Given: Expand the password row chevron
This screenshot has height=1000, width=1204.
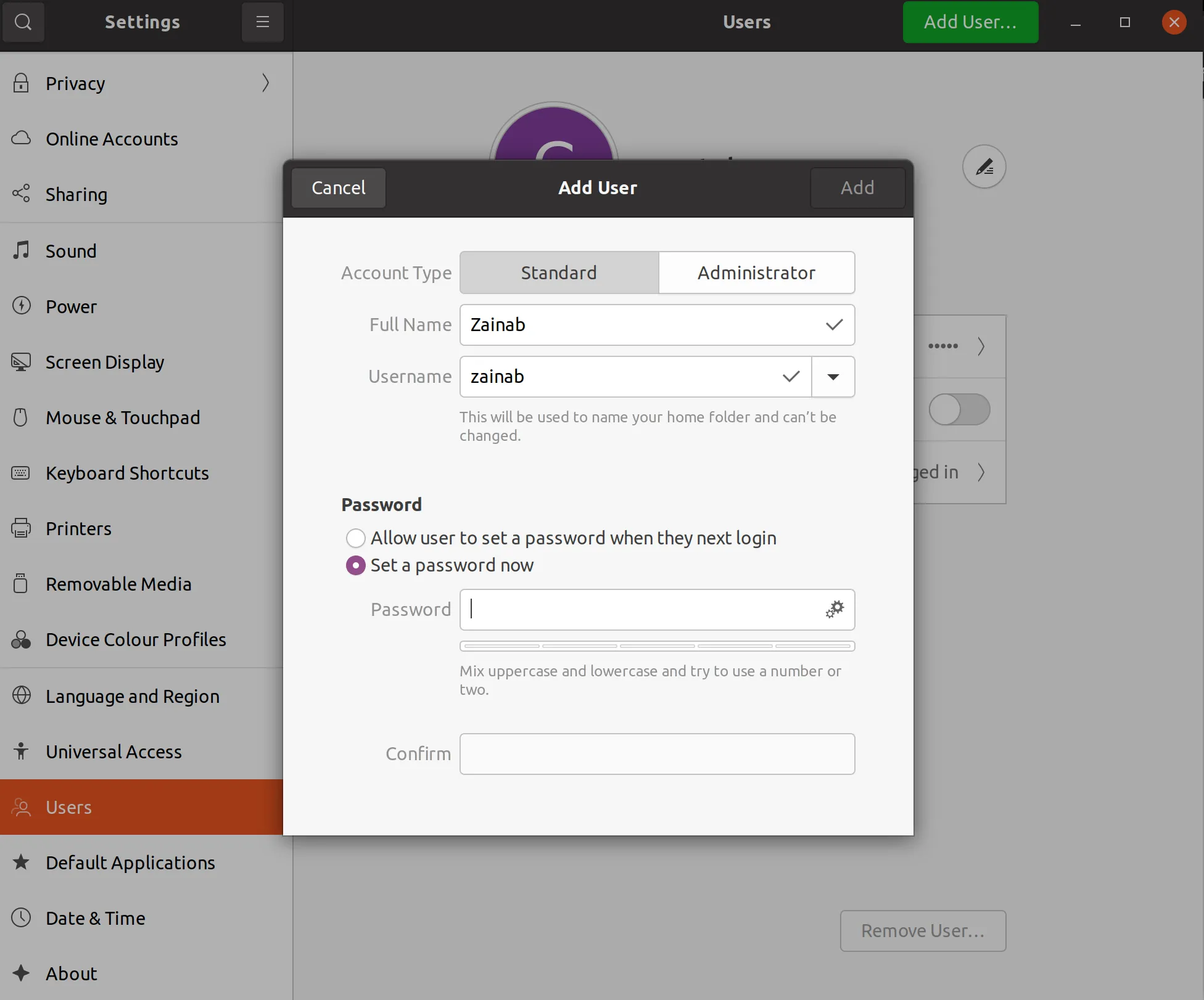Looking at the screenshot, I should point(981,346).
